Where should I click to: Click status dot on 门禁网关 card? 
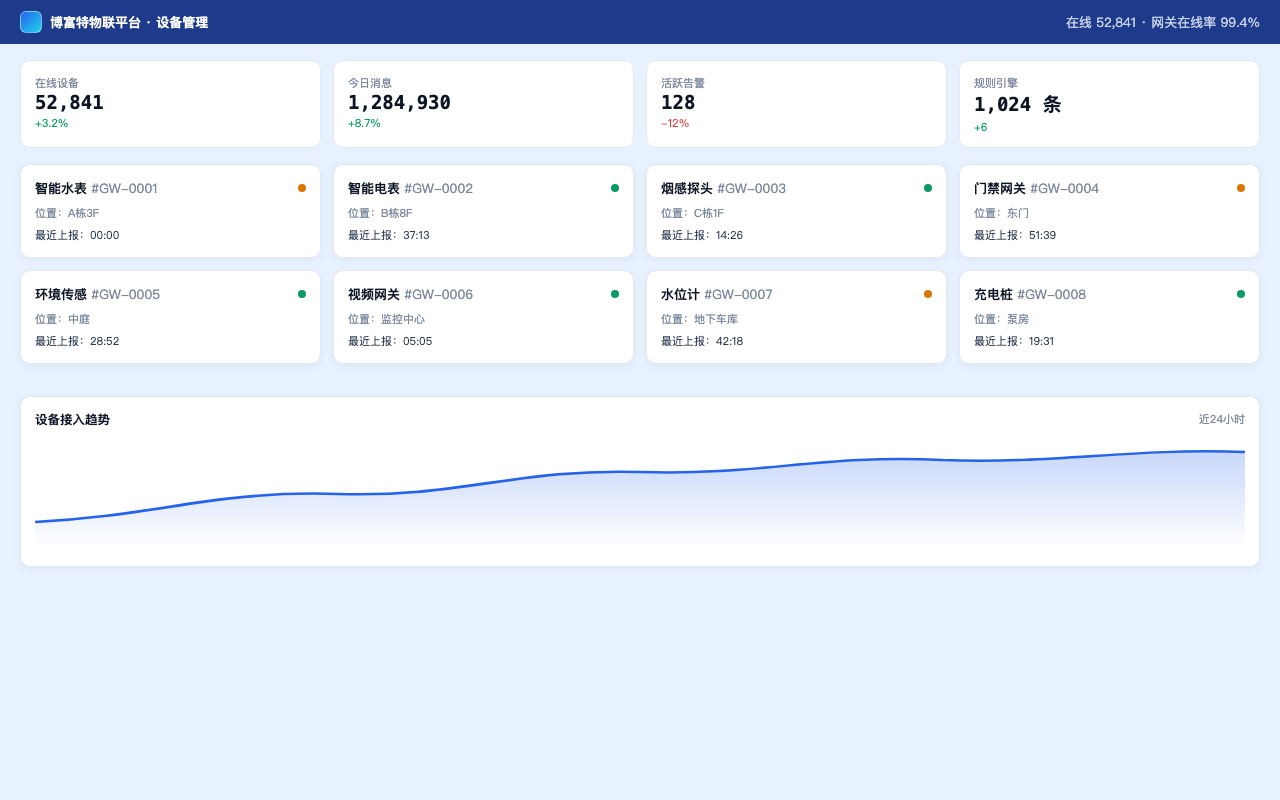(1241, 188)
